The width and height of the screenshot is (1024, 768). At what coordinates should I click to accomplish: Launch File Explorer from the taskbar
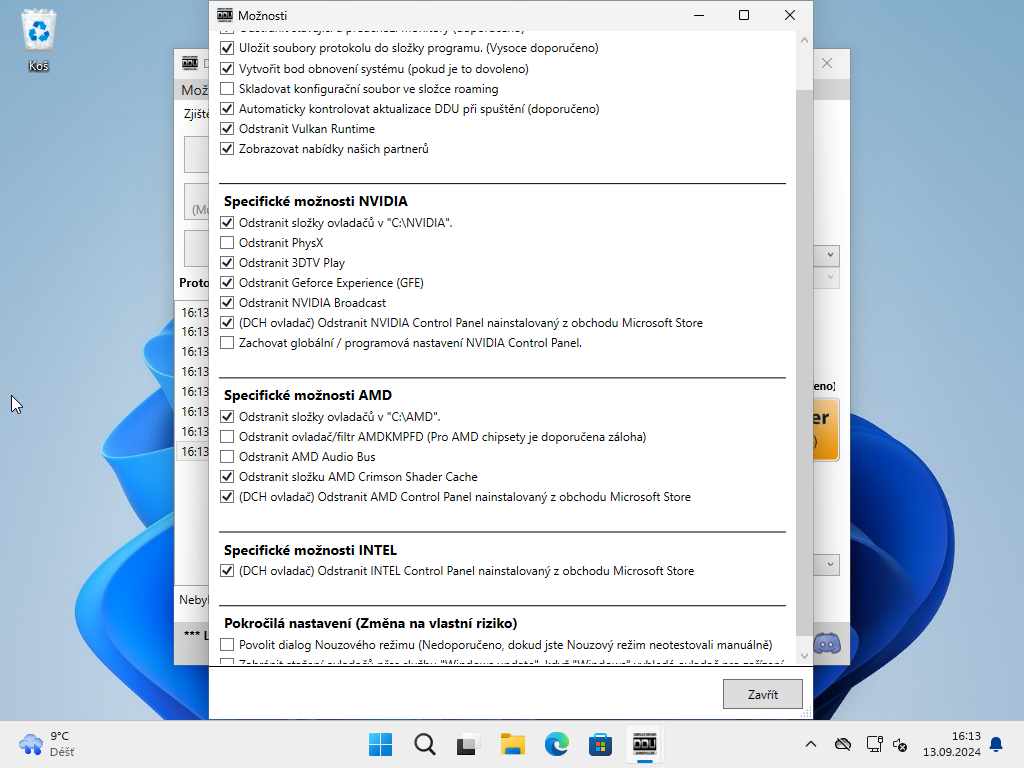coord(512,744)
